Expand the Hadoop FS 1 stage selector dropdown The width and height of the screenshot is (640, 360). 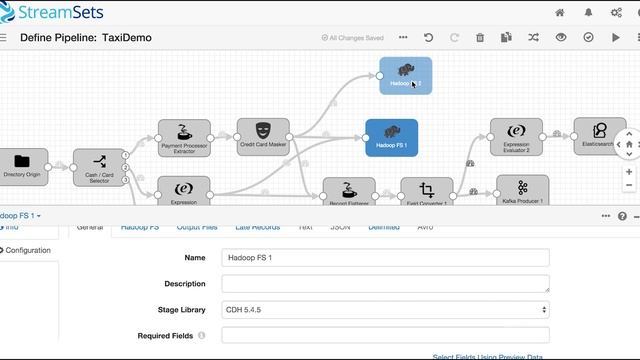[x=20, y=216]
